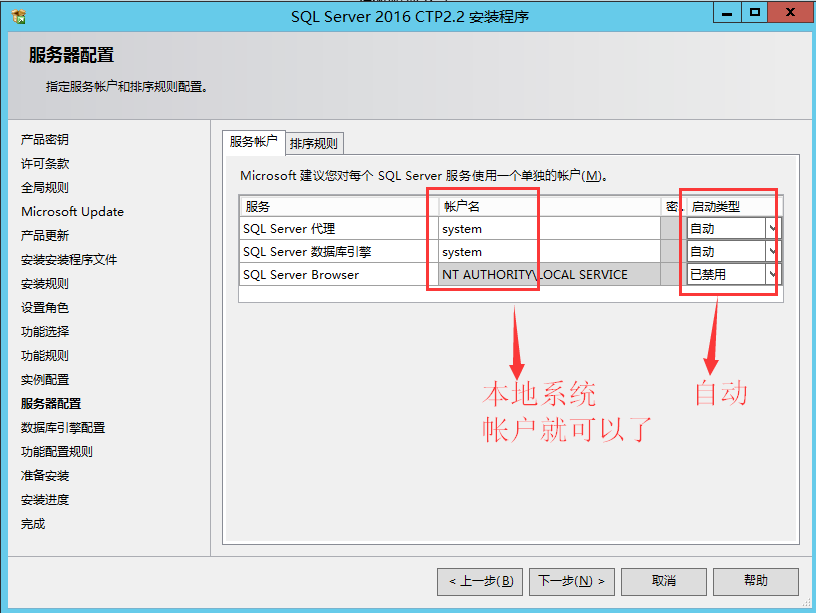Select the 服务器配置 step in sidebar
The image size is (816, 613).
point(51,403)
